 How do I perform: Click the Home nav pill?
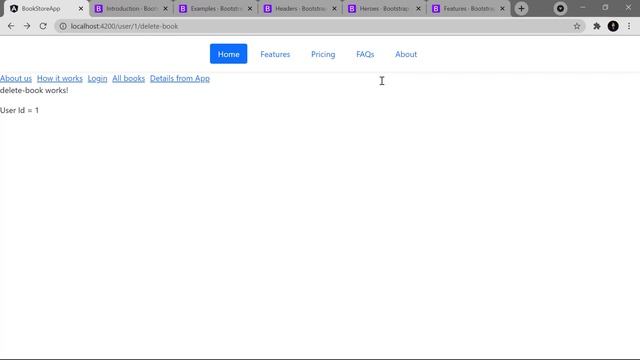(229, 54)
